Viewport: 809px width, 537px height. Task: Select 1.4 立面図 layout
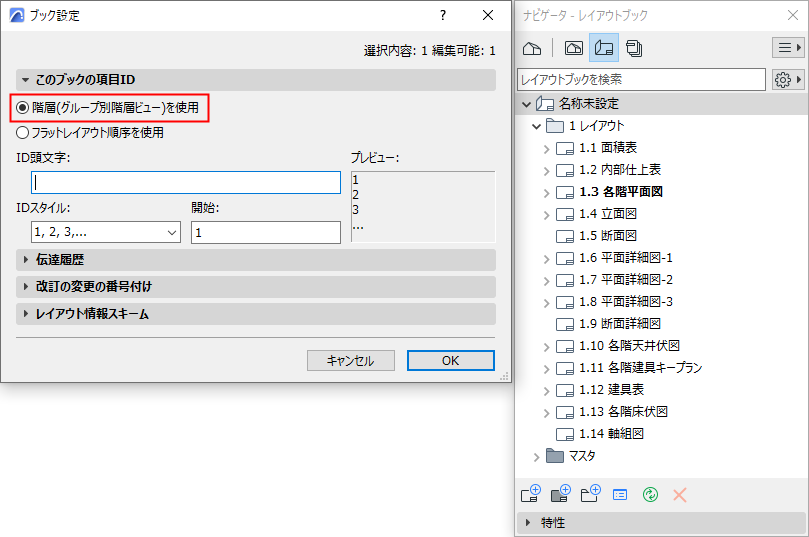(x=608, y=214)
